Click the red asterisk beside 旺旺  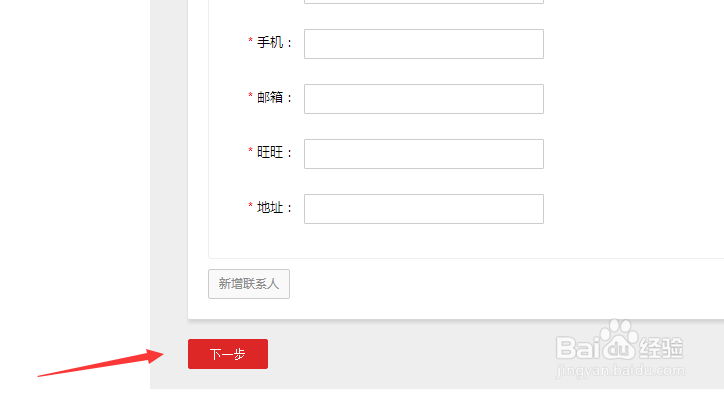250,150
